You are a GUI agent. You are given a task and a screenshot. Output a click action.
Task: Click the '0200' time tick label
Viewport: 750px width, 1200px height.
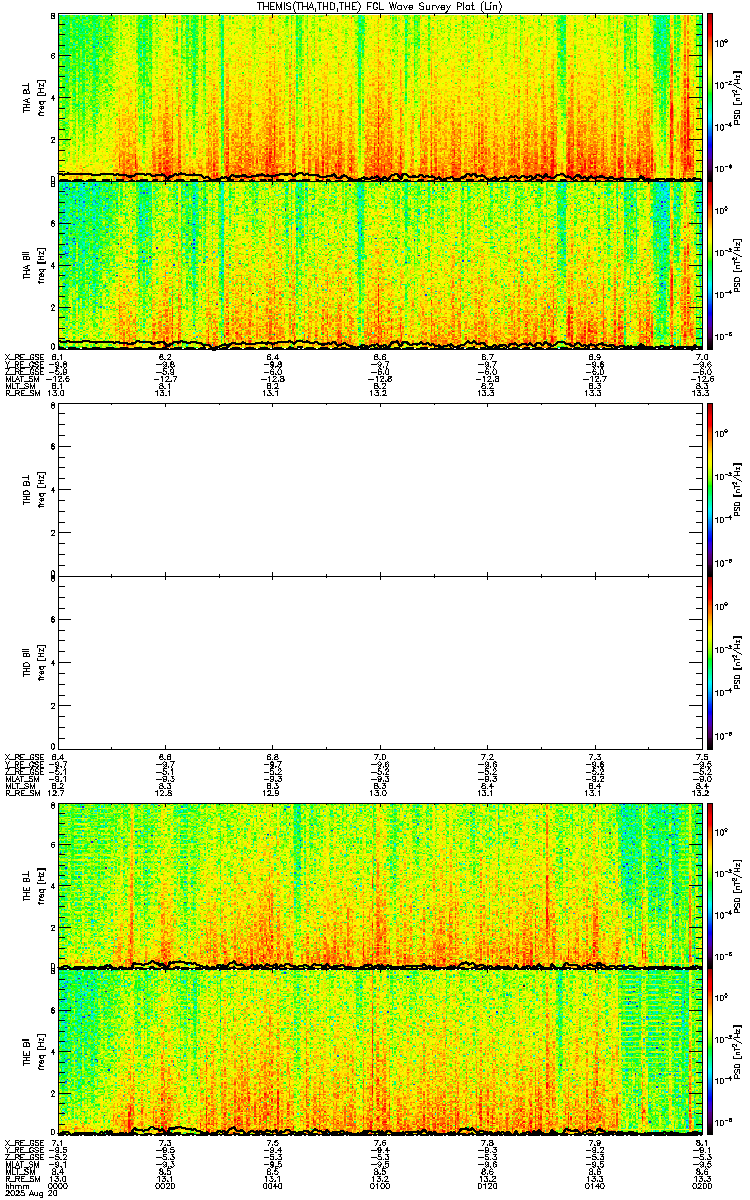(x=702, y=1186)
